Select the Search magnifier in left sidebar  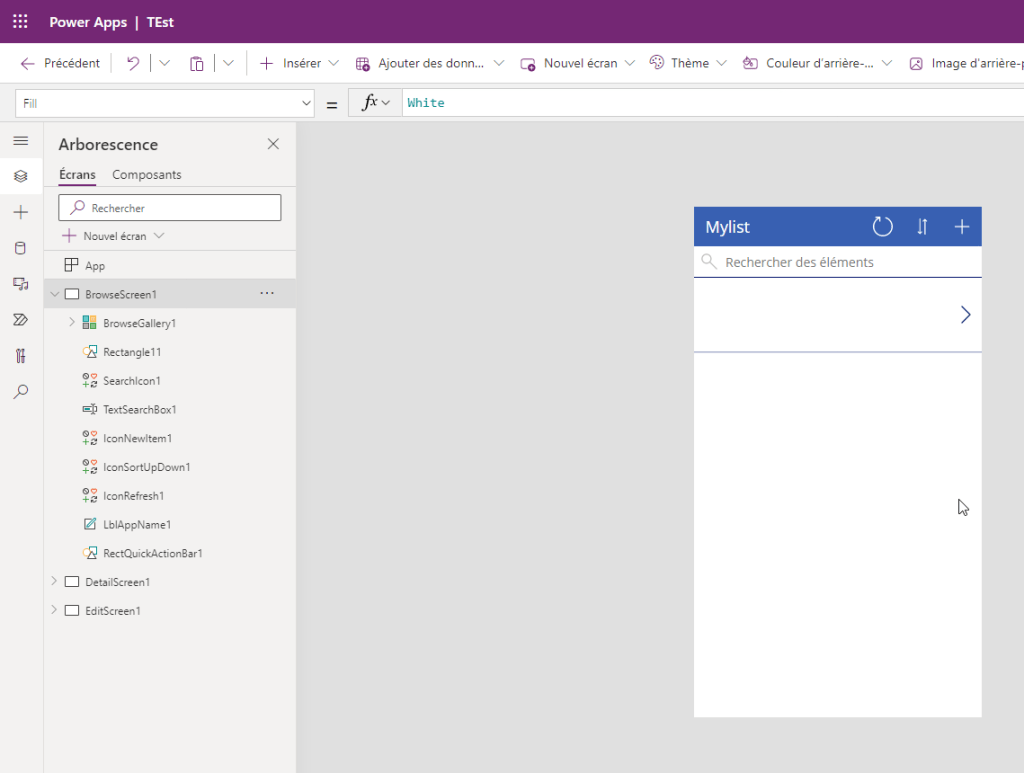coord(21,392)
